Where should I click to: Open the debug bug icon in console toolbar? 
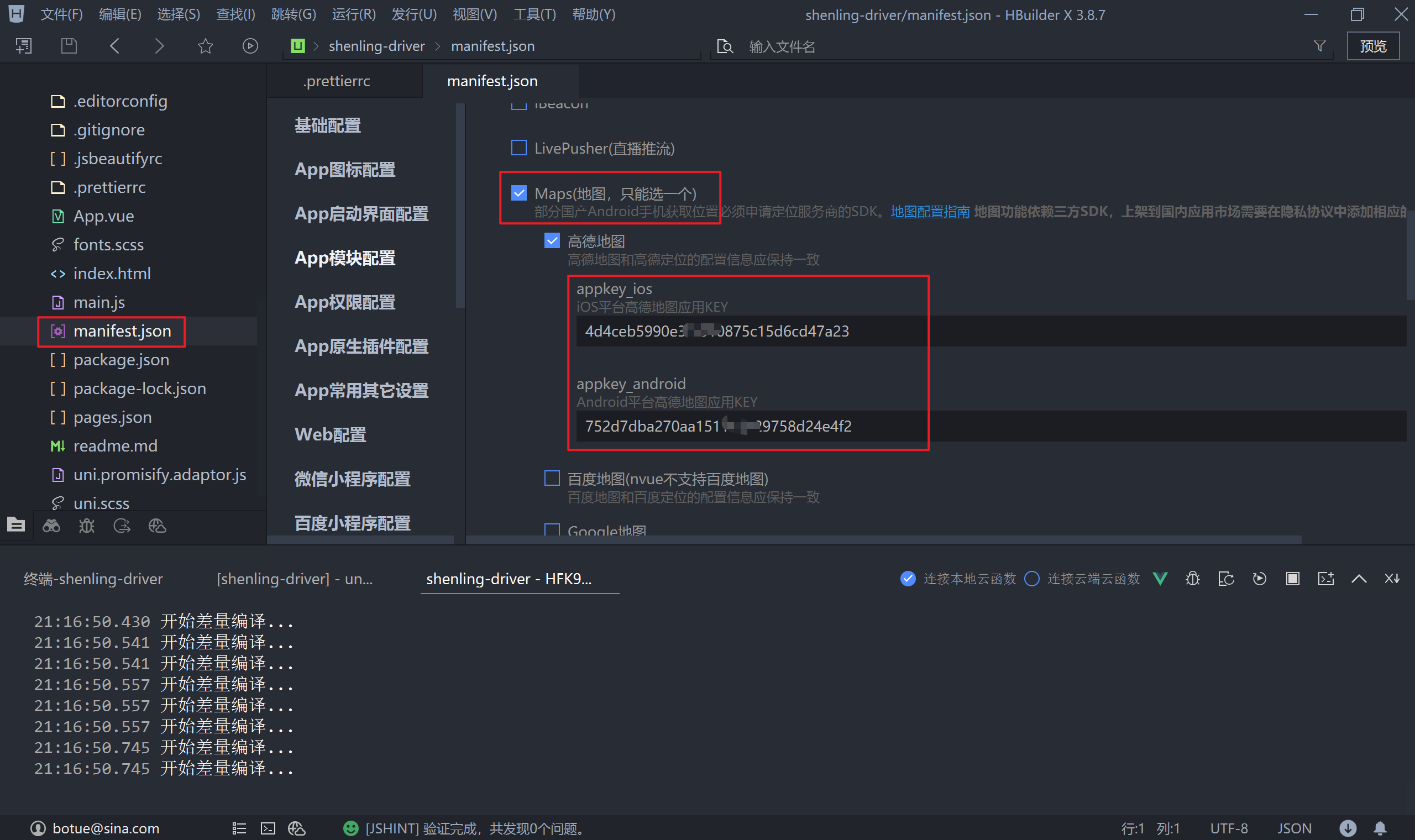pos(1193,579)
